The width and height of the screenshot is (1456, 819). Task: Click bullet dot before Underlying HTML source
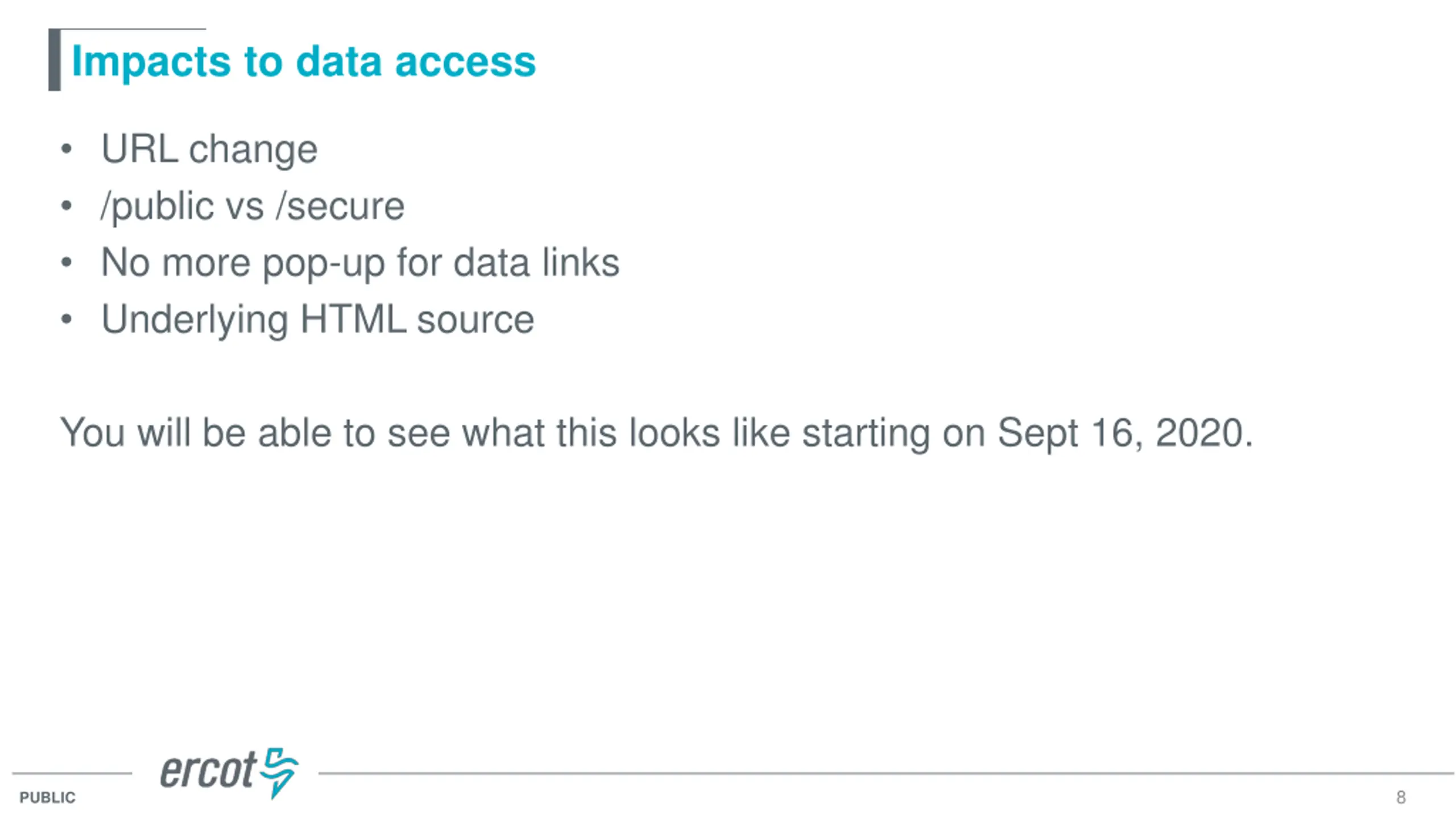pyautogui.click(x=67, y=320)
